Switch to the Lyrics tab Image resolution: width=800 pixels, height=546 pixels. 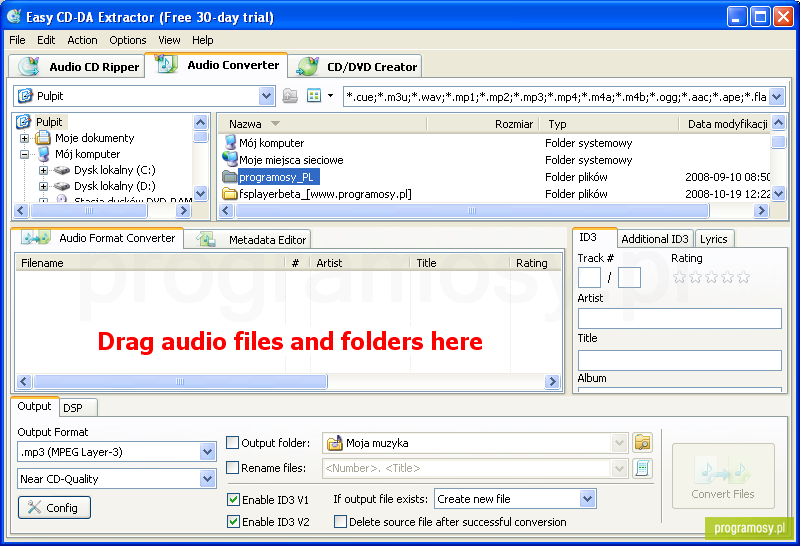[714, 239]
